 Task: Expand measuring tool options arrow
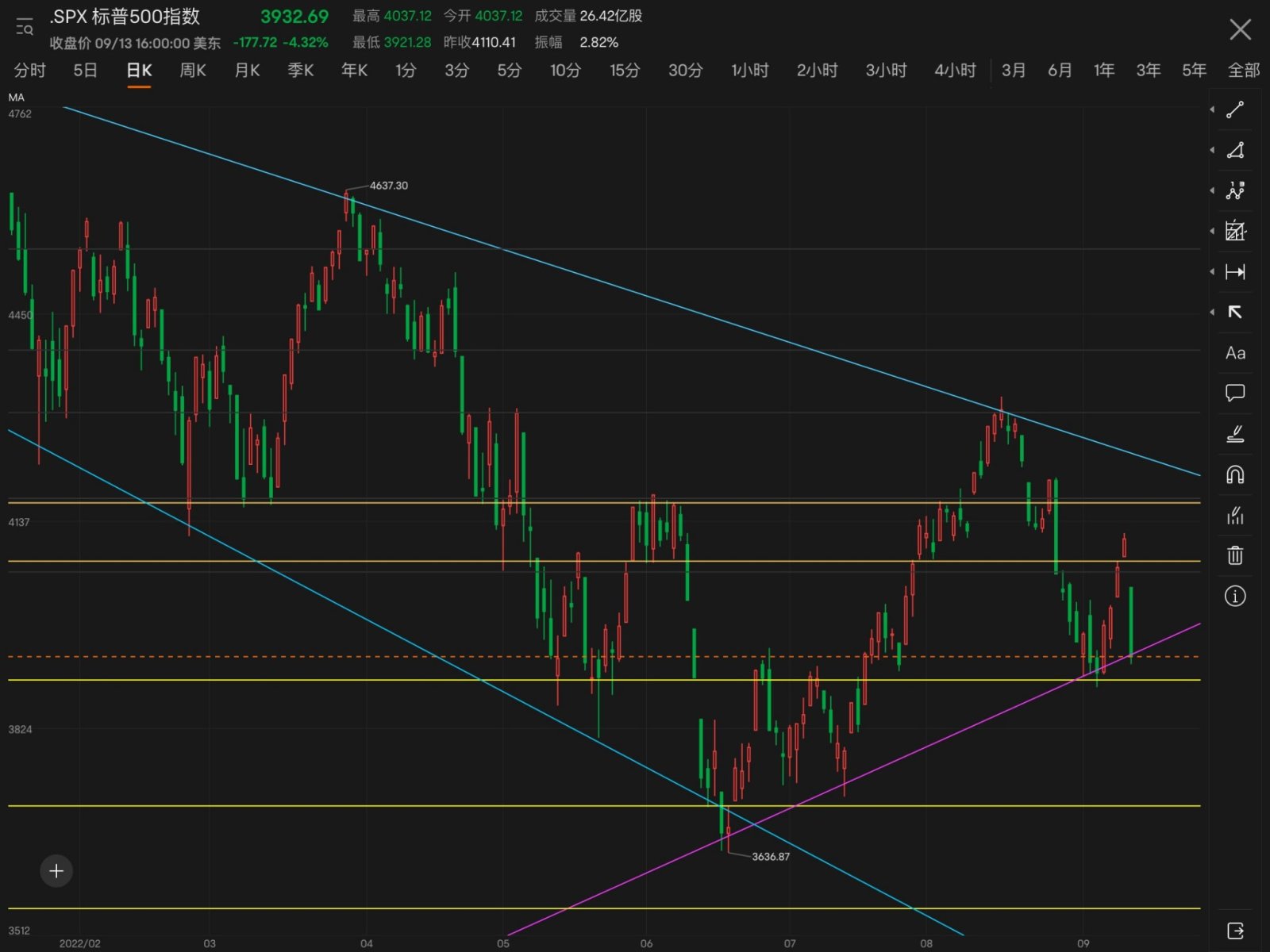click(x=1212, y=231)
